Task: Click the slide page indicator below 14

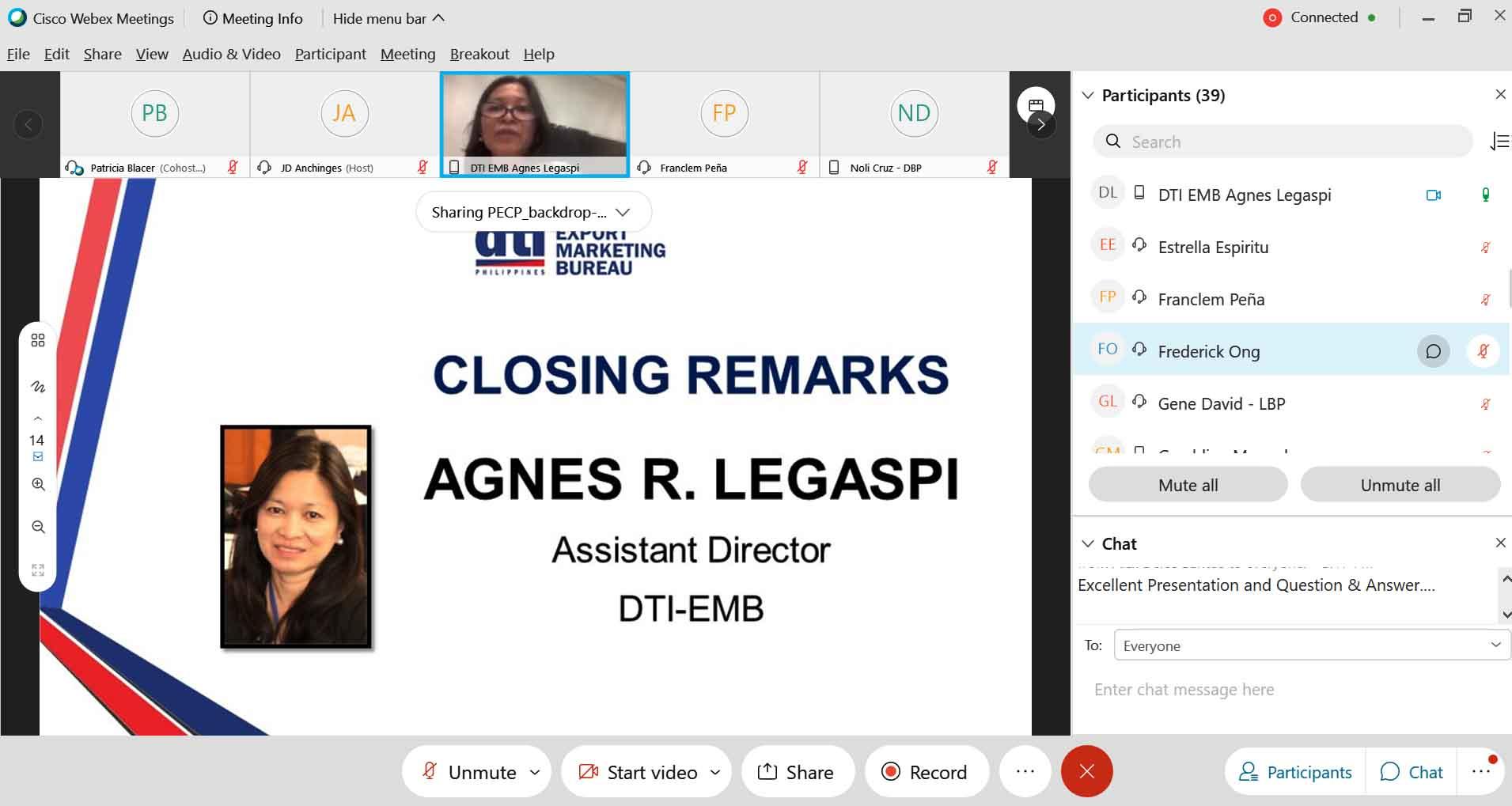Action: (x=37, y=456)
